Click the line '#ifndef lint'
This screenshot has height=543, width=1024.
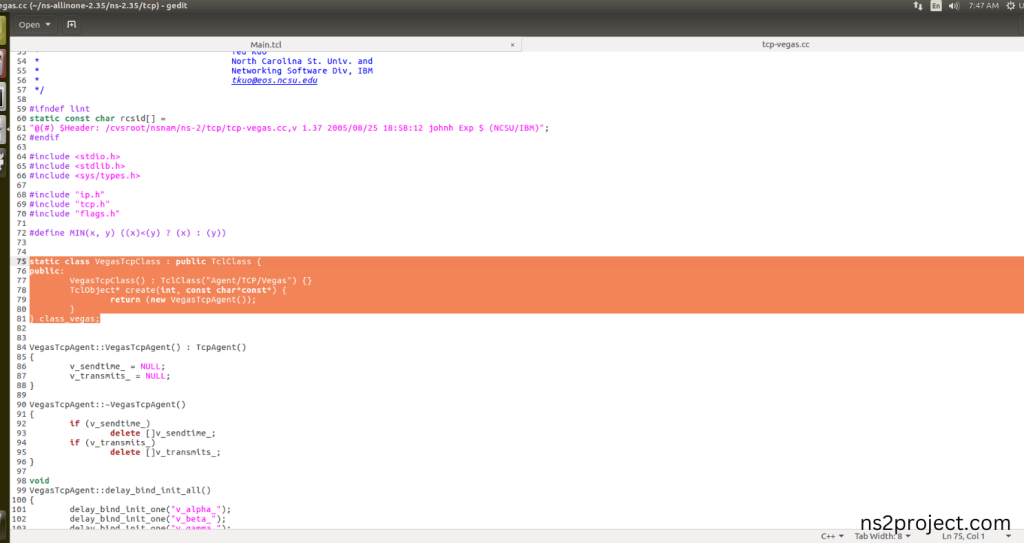pyautogui.click(x=59, y=109)
